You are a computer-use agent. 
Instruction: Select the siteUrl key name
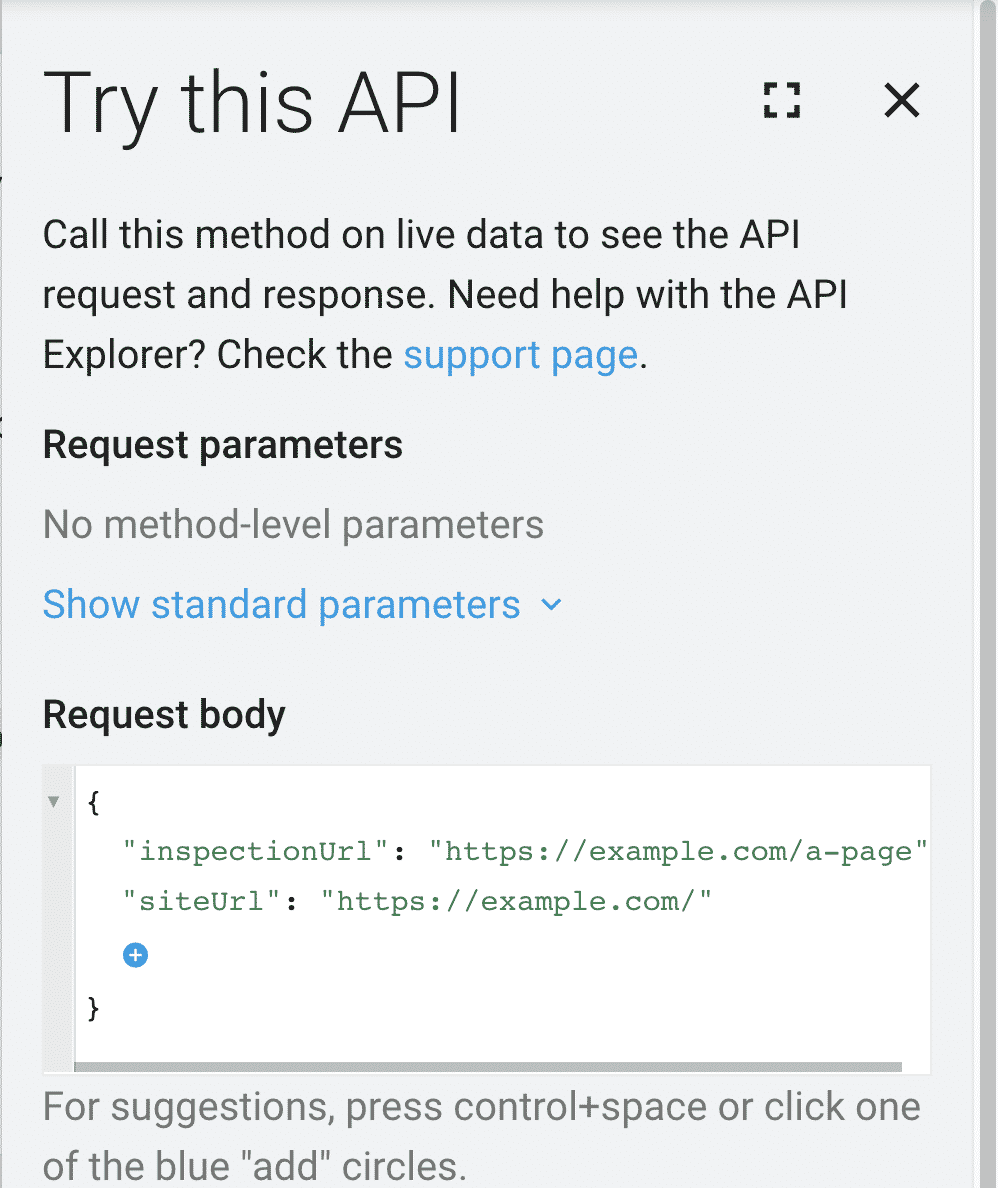pos(202,901)
